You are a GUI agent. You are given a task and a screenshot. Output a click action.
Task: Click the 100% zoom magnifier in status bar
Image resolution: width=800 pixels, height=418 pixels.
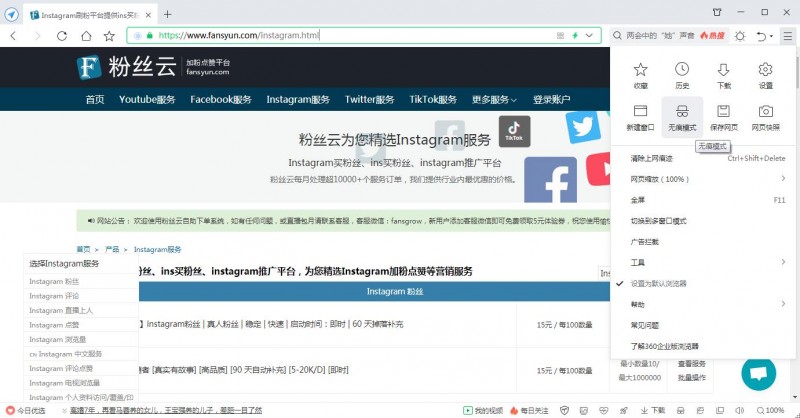point(770,410)
